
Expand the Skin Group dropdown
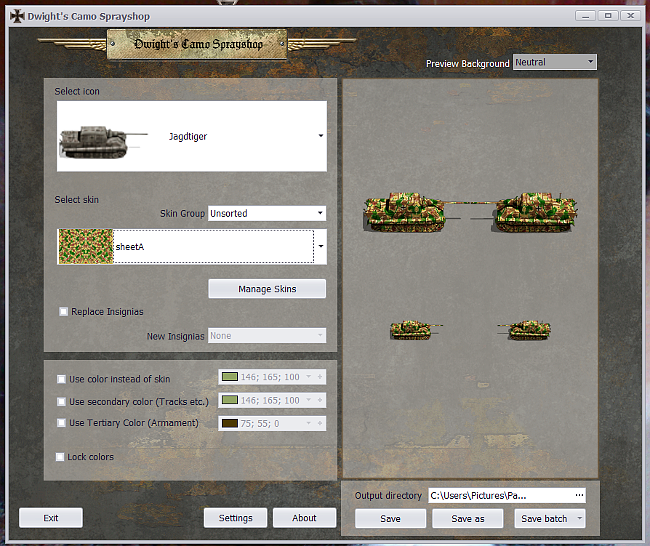pyautogui.click(x=266, y=213)
